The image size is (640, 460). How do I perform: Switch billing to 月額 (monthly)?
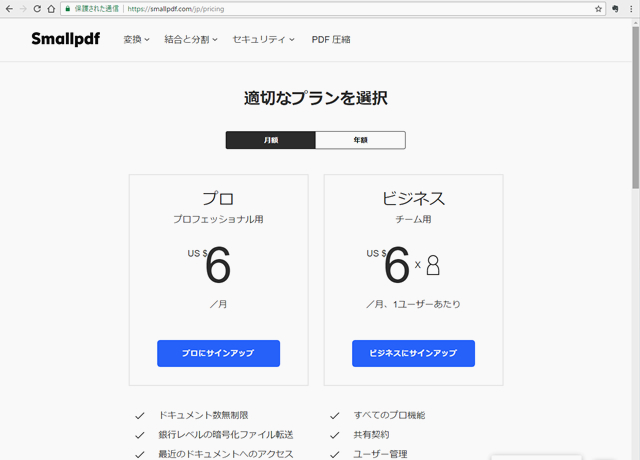(x=271, y=140)
